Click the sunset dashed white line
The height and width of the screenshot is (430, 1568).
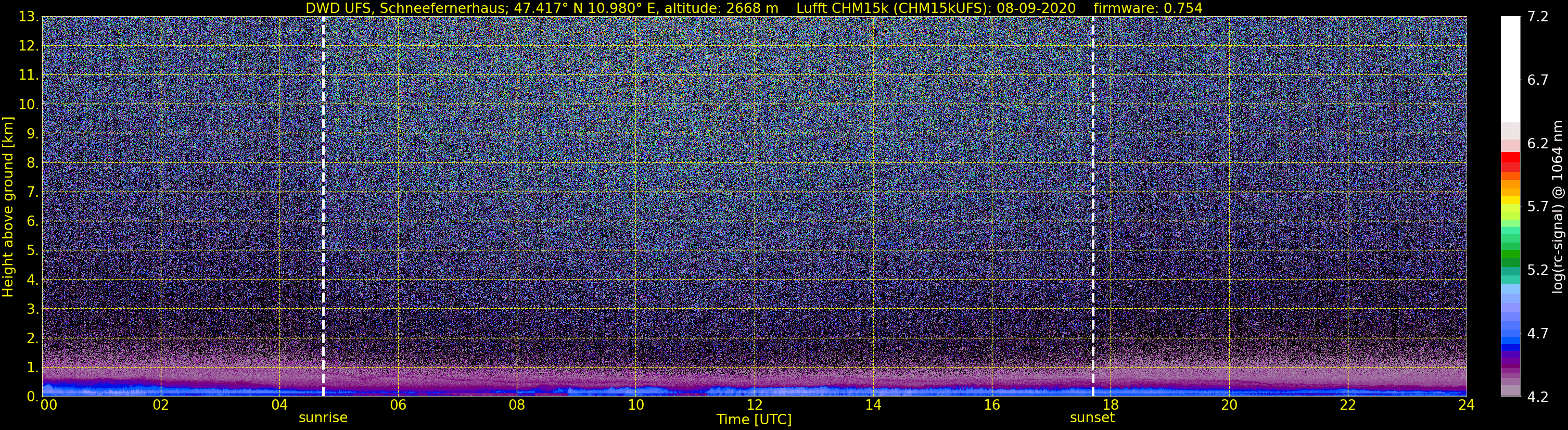coord(1093,206)
